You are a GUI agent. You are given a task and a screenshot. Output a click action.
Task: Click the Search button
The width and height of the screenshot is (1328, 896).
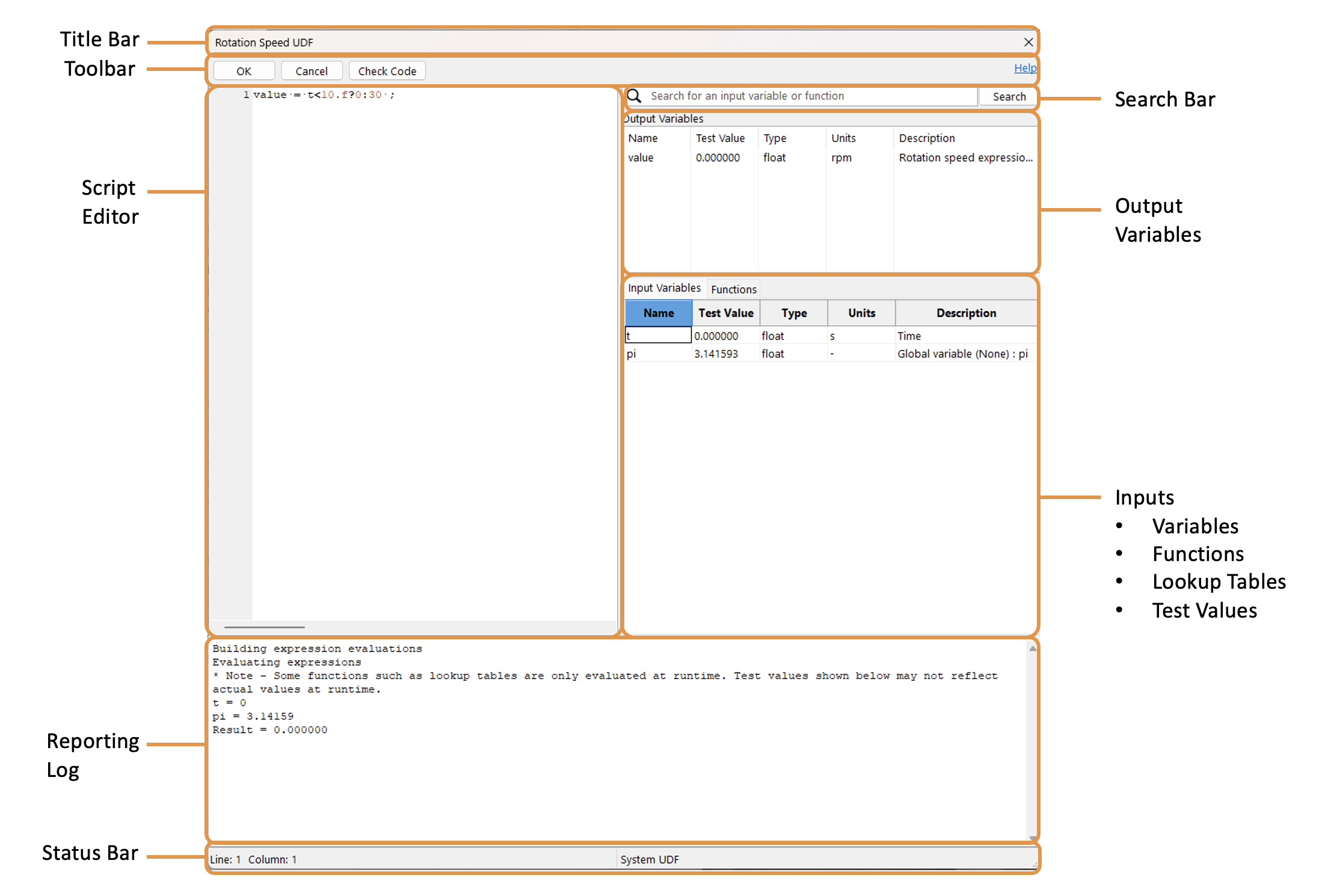tap(1009, 96)
